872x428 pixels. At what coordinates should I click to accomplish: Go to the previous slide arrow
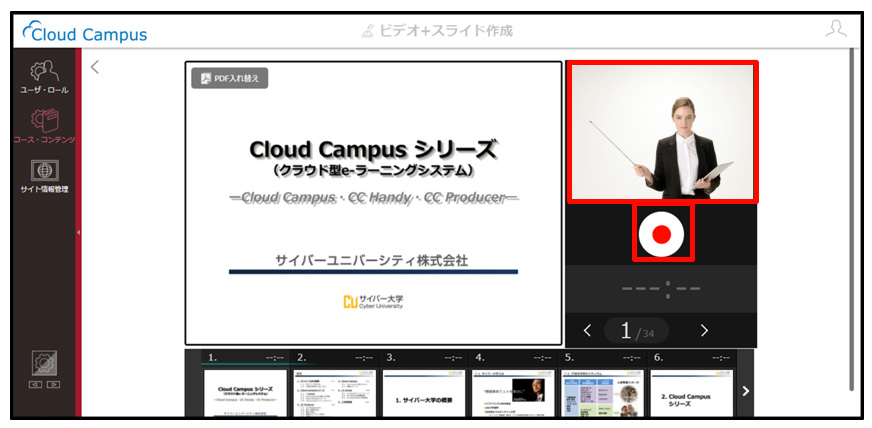tap(587, 331)
